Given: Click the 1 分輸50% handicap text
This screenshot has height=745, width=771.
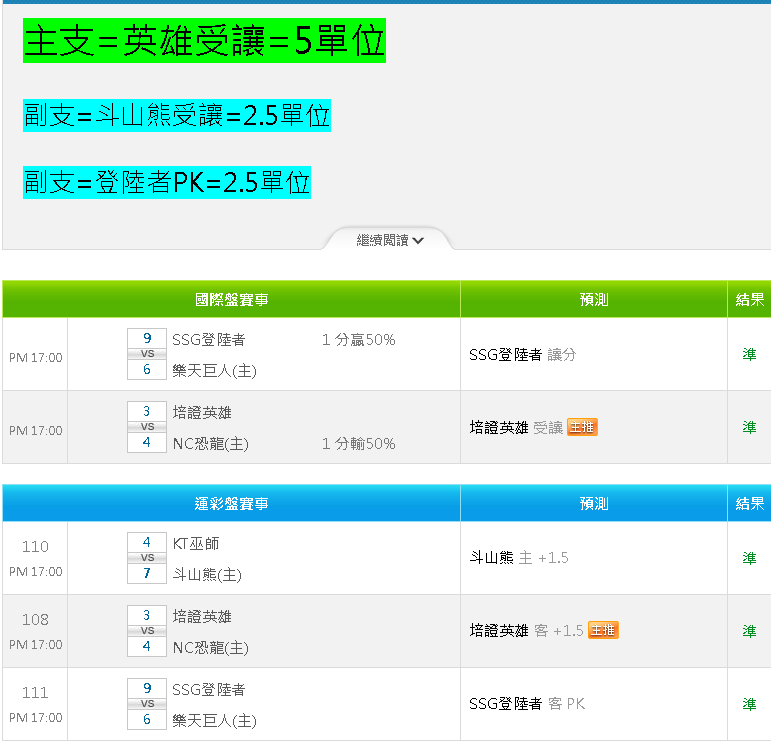Looking at the screenshot, I should tap(358, 444).
